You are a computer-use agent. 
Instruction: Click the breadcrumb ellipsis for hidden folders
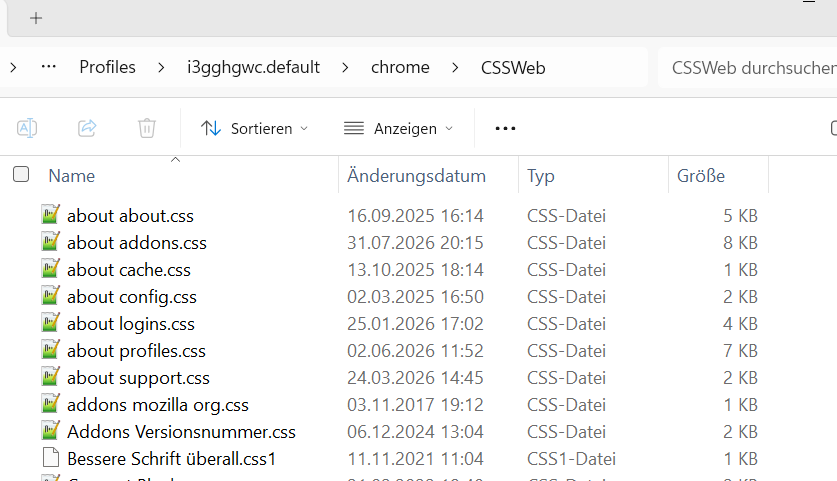(49, 67)
